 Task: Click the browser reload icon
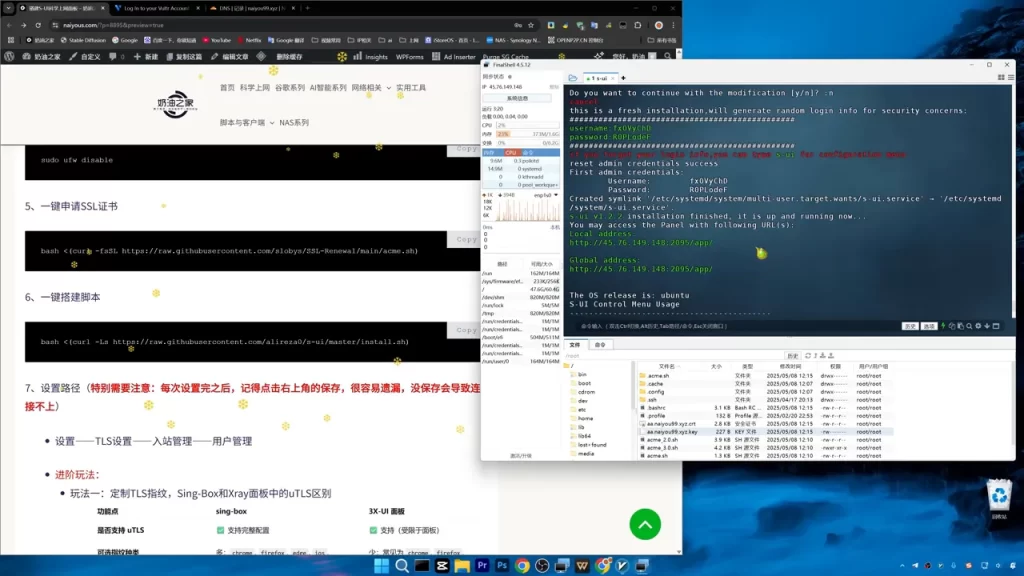[38, 25]
